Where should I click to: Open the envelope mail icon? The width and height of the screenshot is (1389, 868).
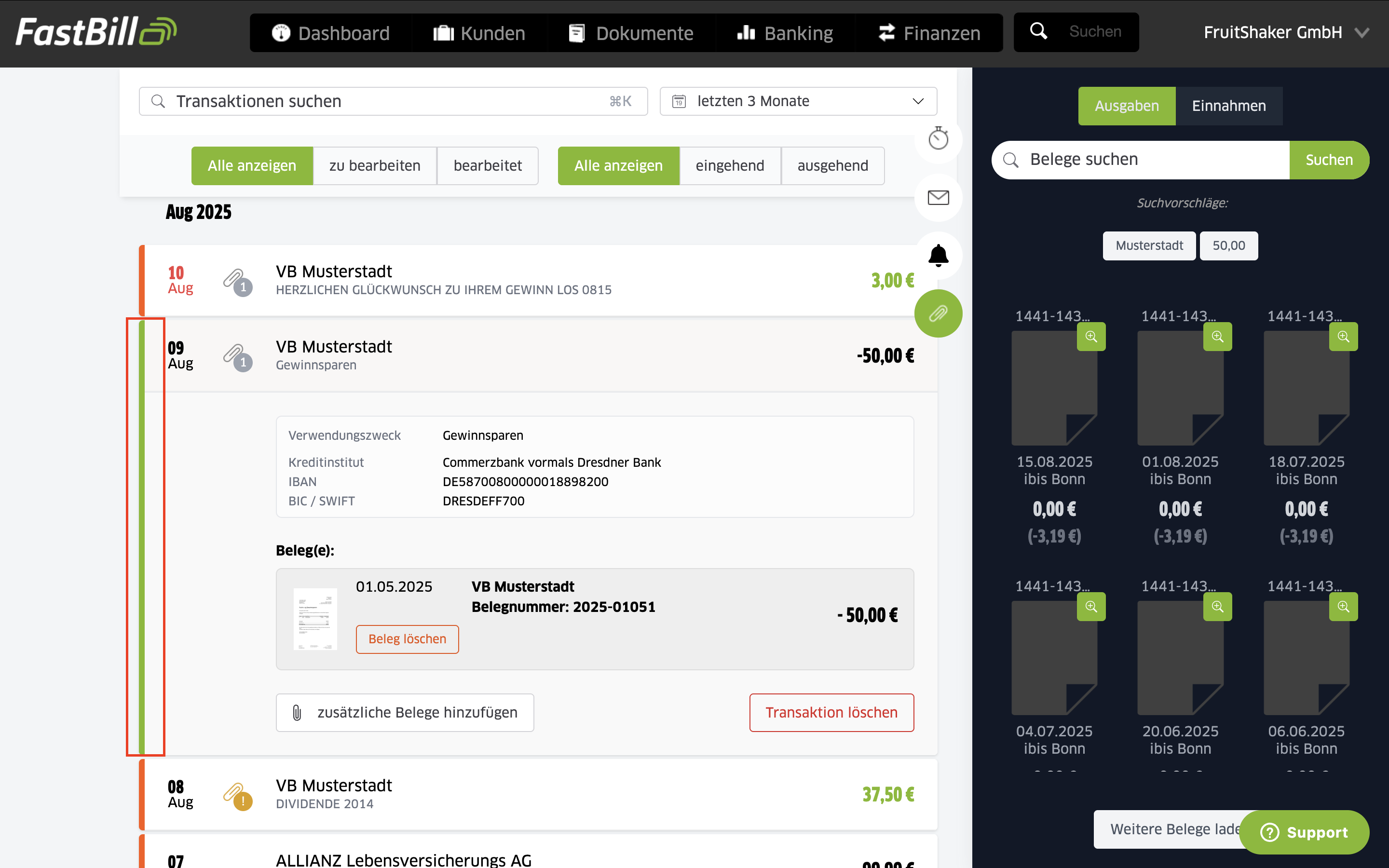(x=939, y=198)
